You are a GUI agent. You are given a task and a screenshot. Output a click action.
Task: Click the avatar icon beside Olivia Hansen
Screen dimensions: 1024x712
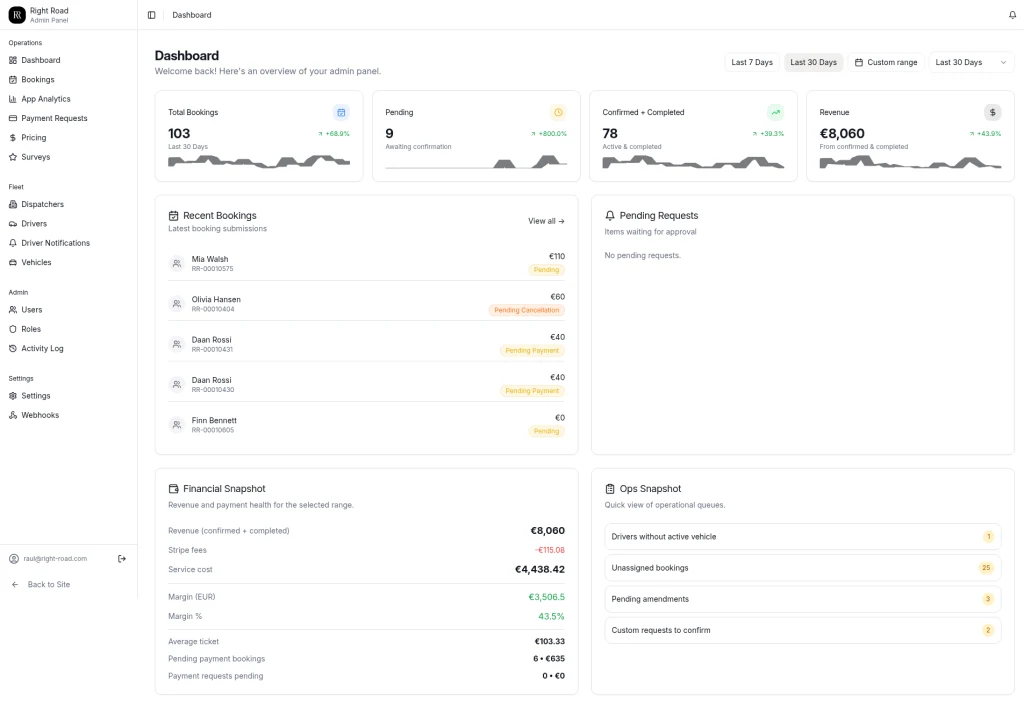tap(176, 304)
